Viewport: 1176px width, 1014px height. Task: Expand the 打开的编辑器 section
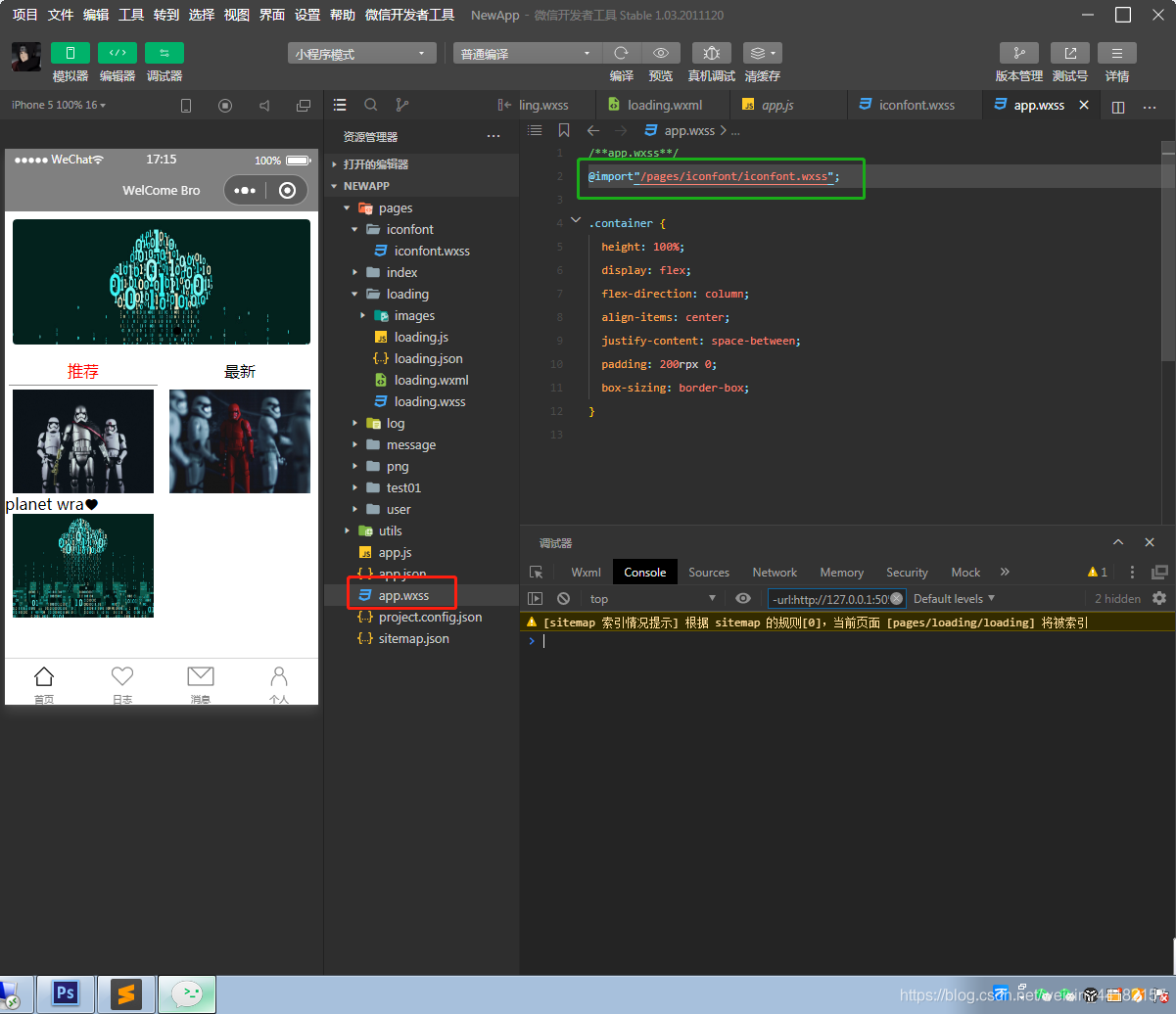[x=421, y=164]
